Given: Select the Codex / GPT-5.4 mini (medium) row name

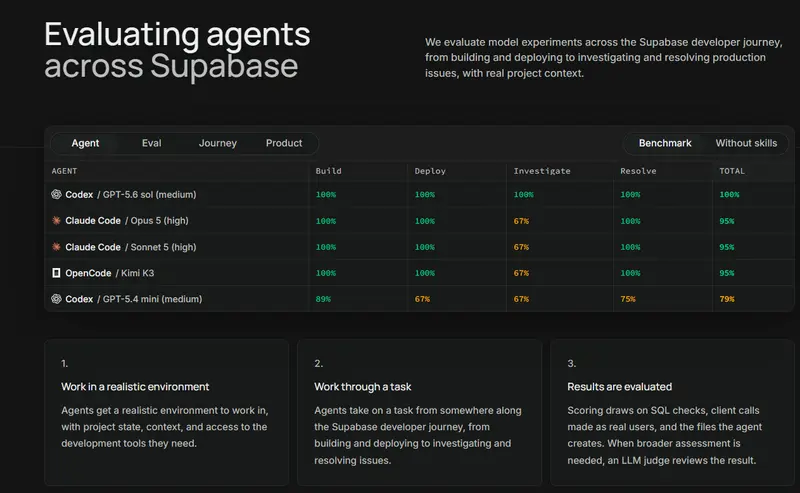Looking at the screenshot, I should pyautogui.click(x=134, y=299).
